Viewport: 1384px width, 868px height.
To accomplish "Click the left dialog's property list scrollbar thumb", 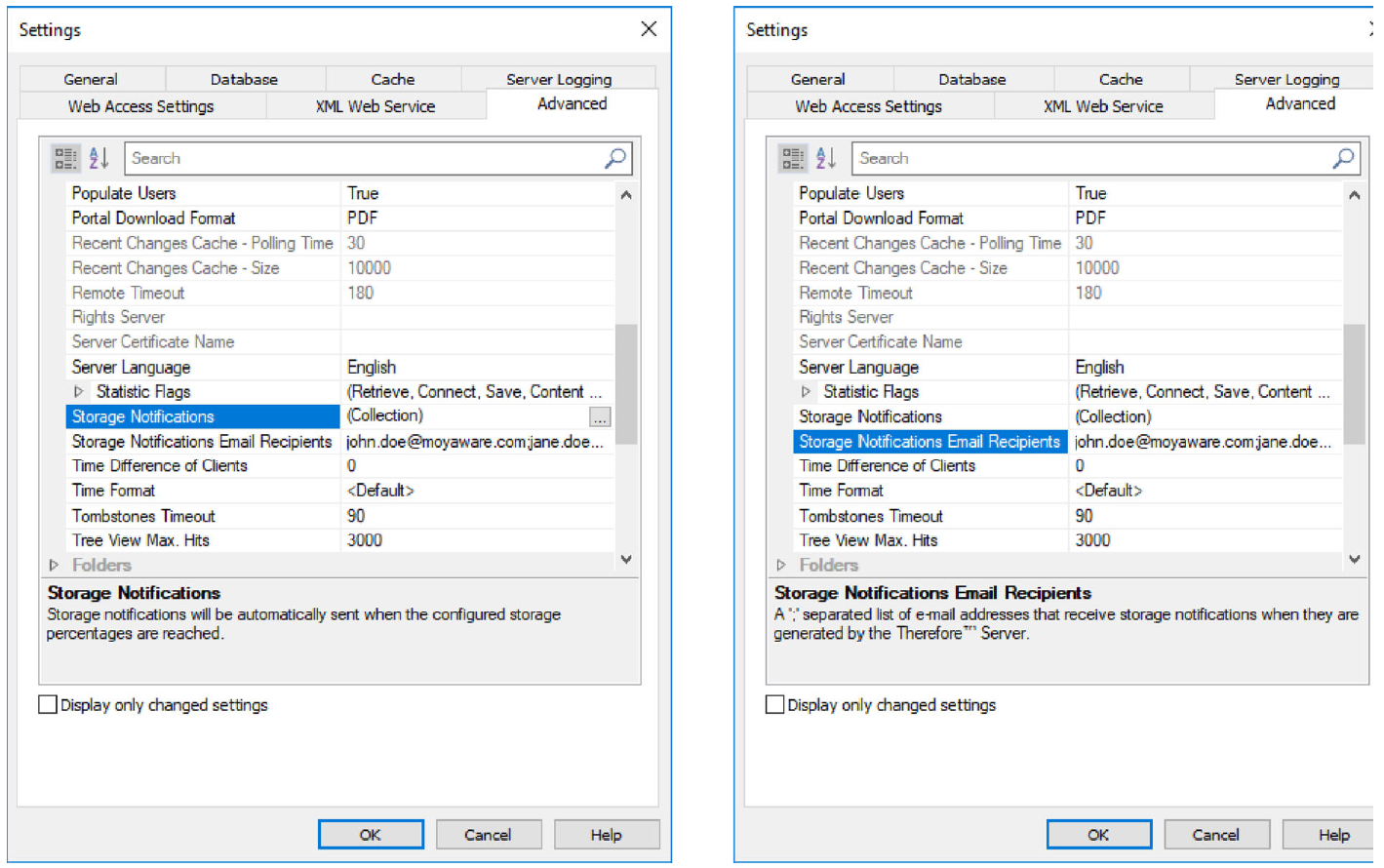I will (626, 383).
